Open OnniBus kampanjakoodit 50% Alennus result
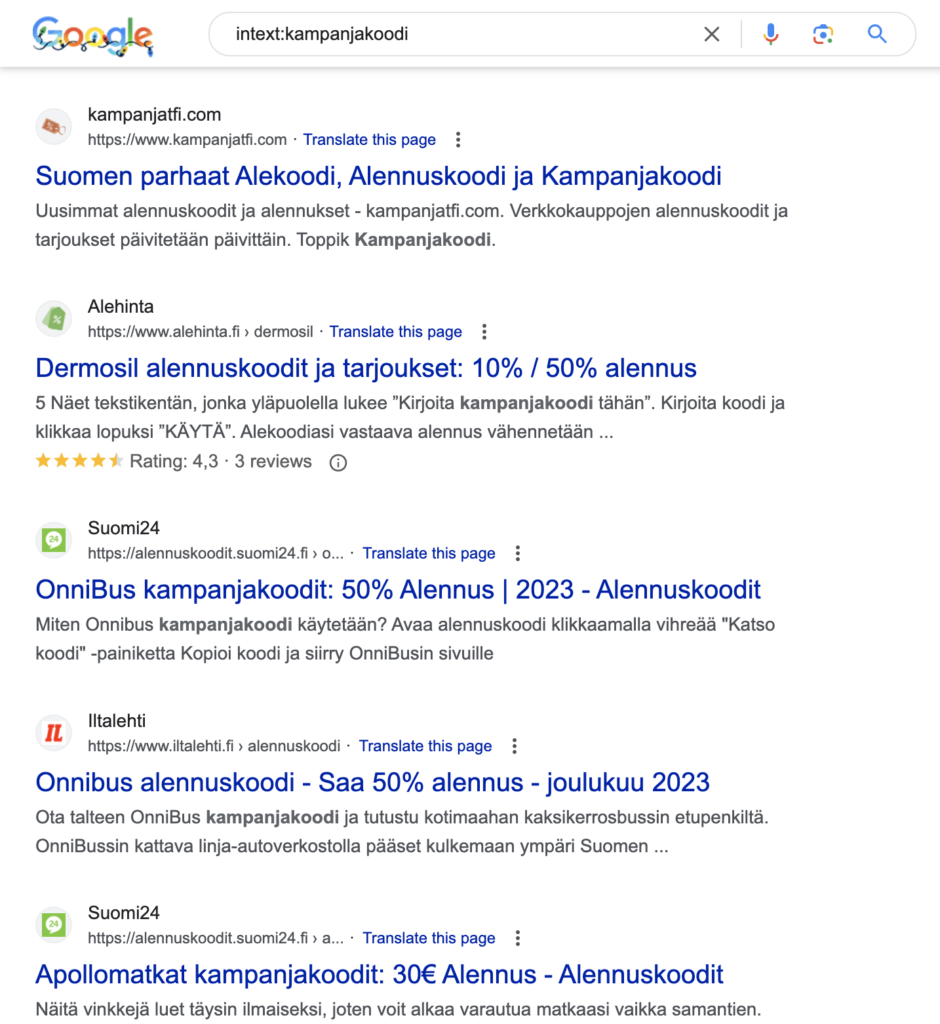This screenshot has width=940, height=1024. coord(398,589)
